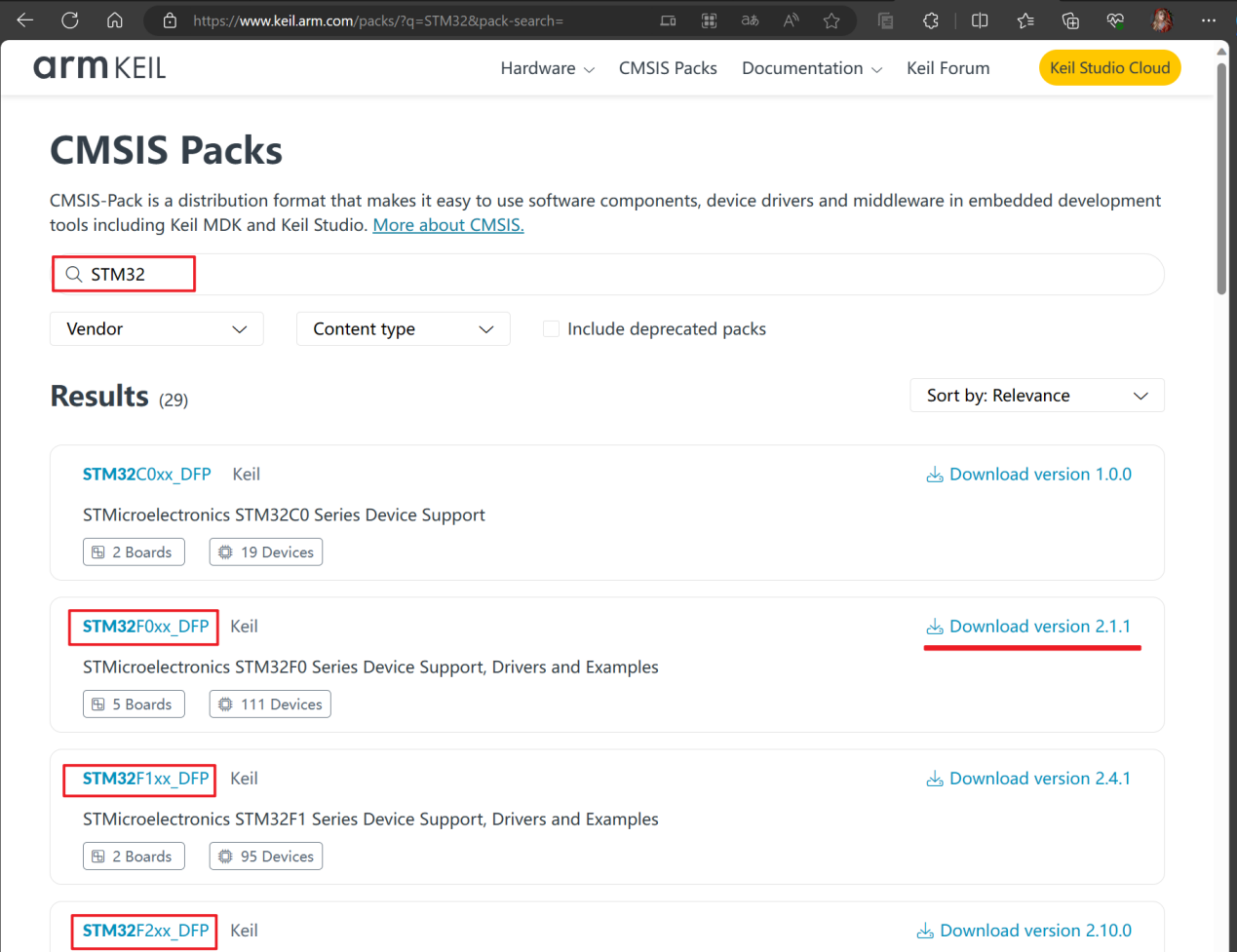Click Keil vendor label beside STM32C0xx_DFP
Viewport: 1237px width, 952px height.
(x=246, y=475)
